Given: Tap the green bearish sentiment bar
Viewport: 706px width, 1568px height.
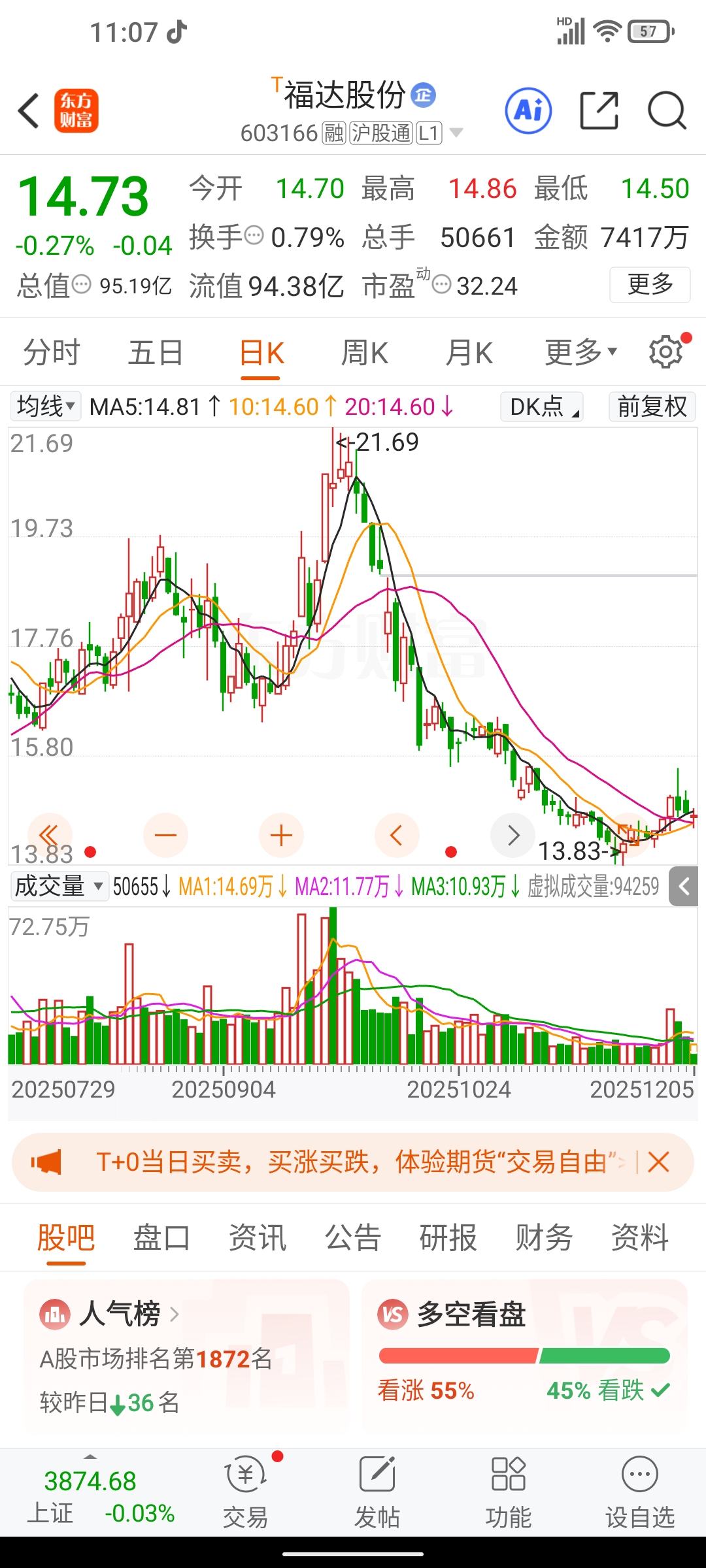Looking at the screenshot, I should (605, 1356).
